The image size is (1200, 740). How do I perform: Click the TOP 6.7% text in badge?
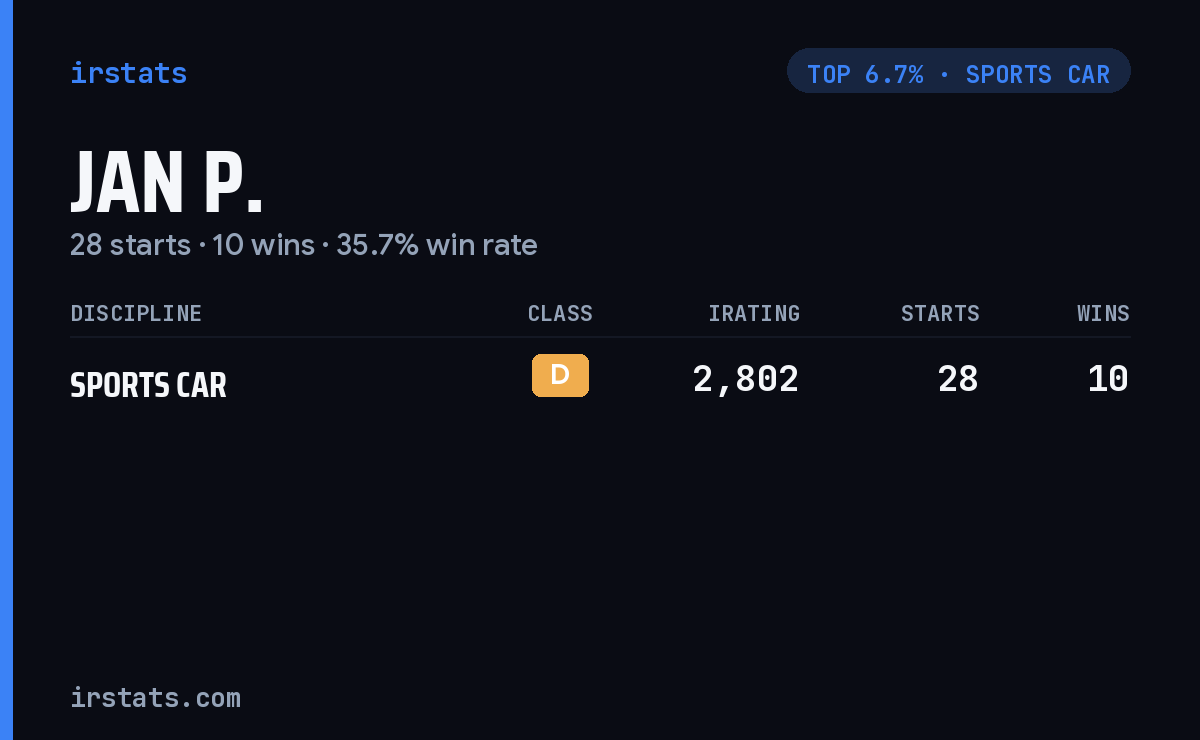tap(865, 74)
